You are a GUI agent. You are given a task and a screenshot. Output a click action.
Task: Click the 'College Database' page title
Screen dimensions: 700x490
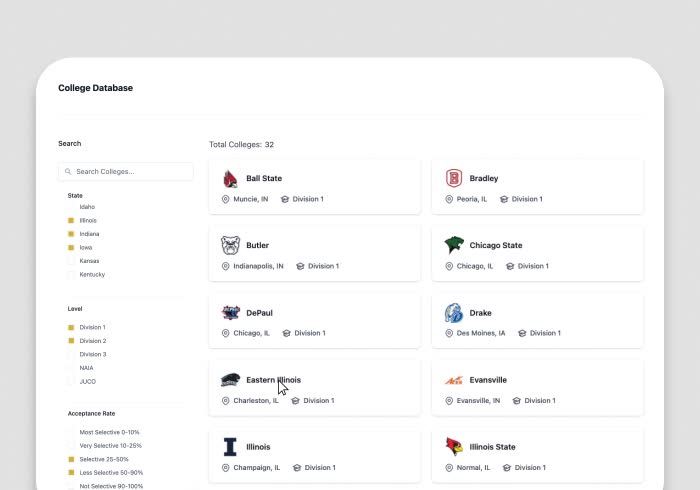pyautogui.click(x=96, y=88)
